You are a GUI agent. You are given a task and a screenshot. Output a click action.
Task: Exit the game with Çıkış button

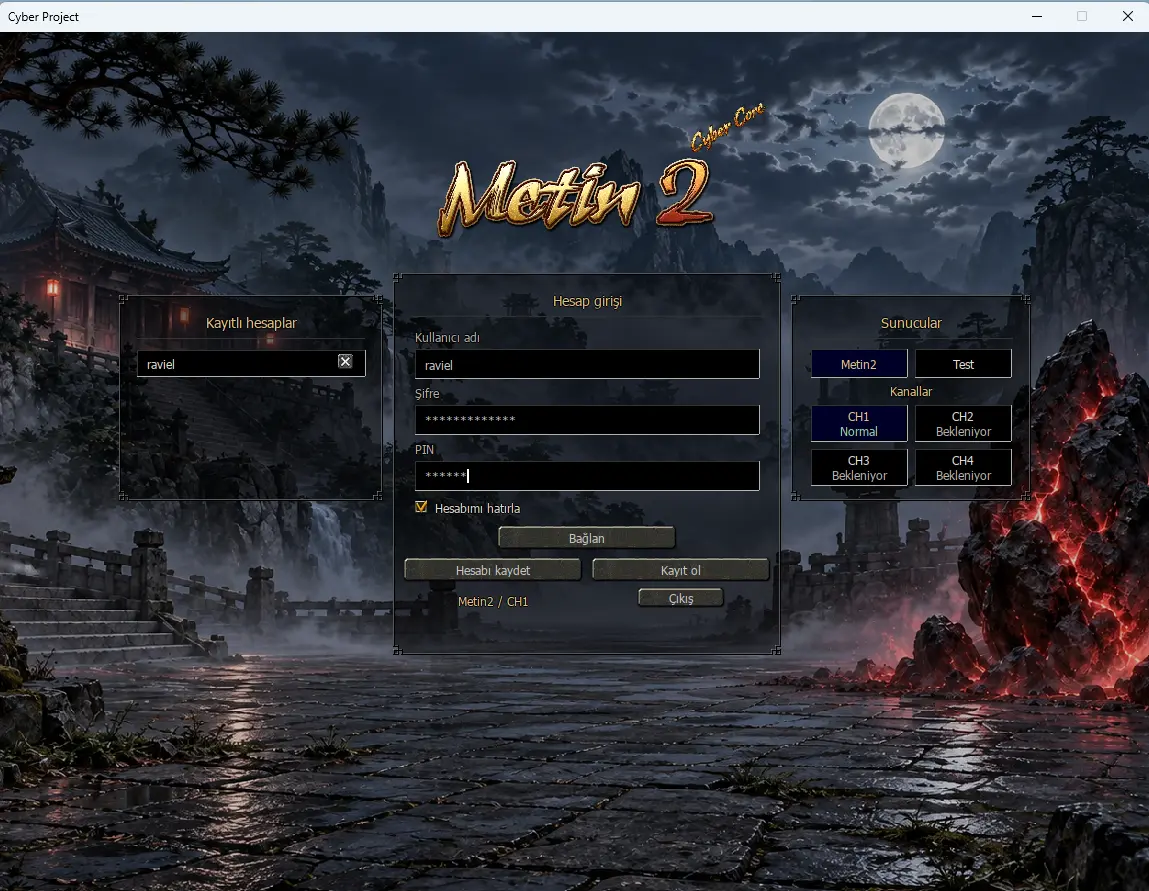tap(681, 598)
